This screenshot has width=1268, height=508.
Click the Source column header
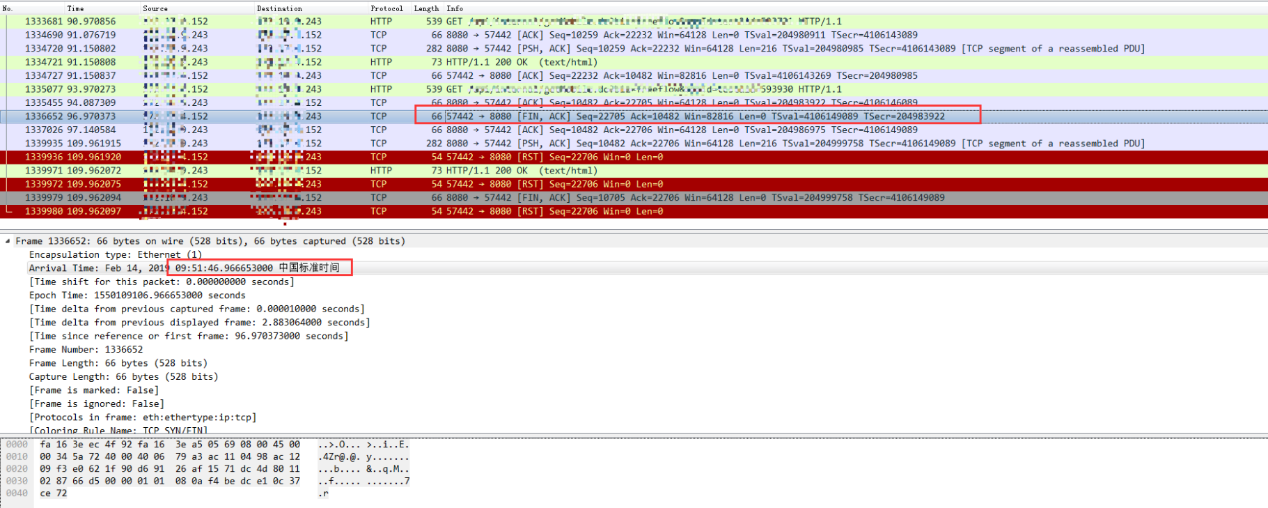click(154, 8)
